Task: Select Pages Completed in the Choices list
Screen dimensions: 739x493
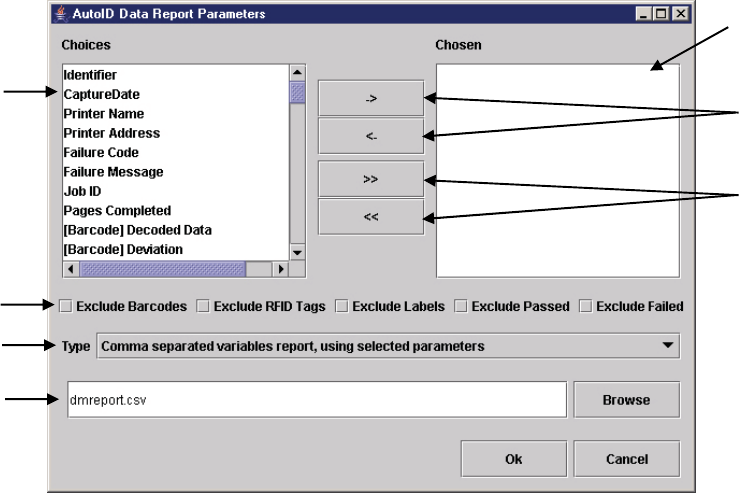Action: click(175, 210)
